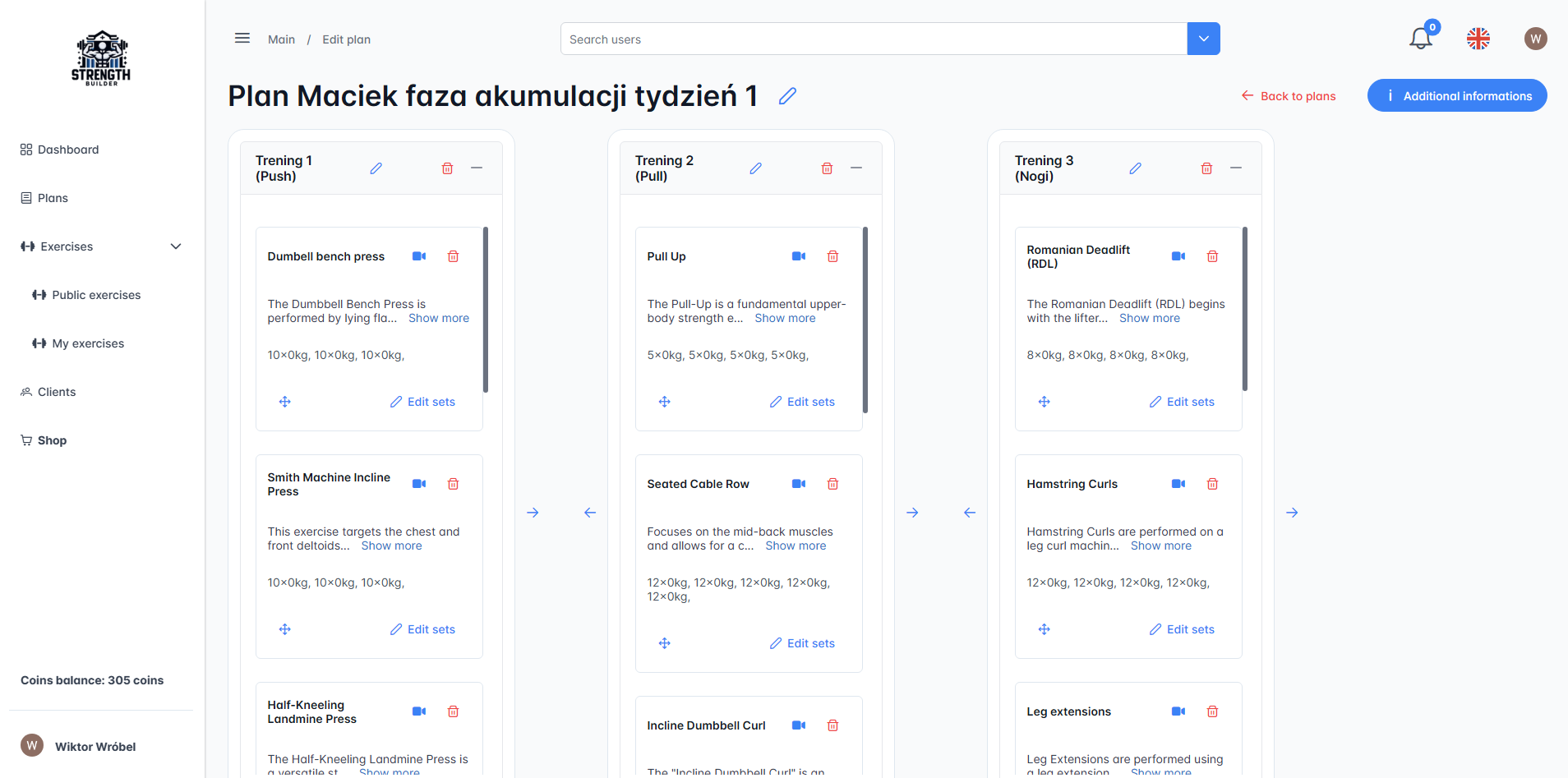Viewport: 1568px width, 778px height.
Task: Open Plans in sidebar
Action: 44,198
